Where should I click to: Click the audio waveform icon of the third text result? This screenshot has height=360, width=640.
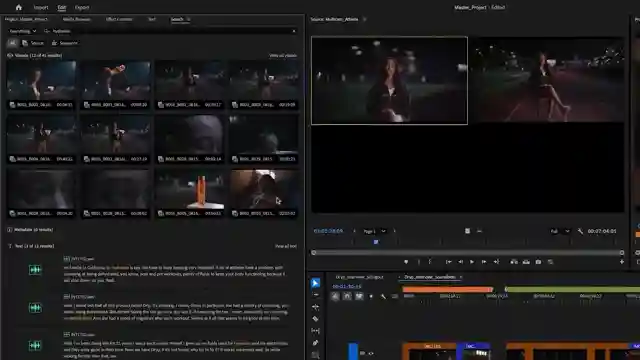click(x=35, y=345)
